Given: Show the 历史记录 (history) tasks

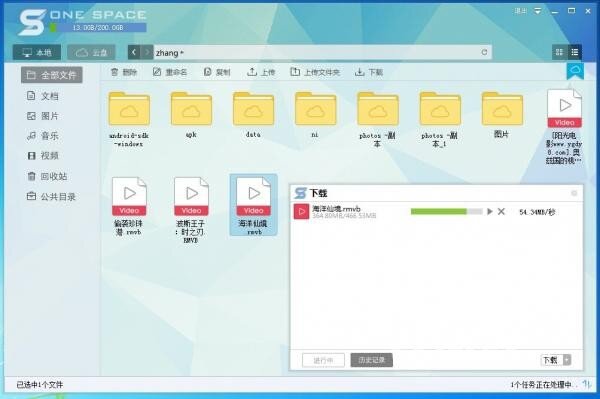Looking at the screenshot, I should [x=371, y=360].
